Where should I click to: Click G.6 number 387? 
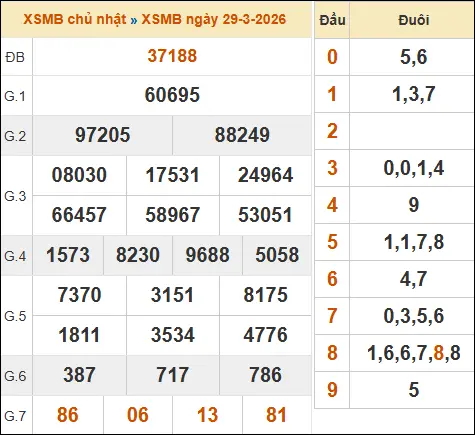coord(79,375)
